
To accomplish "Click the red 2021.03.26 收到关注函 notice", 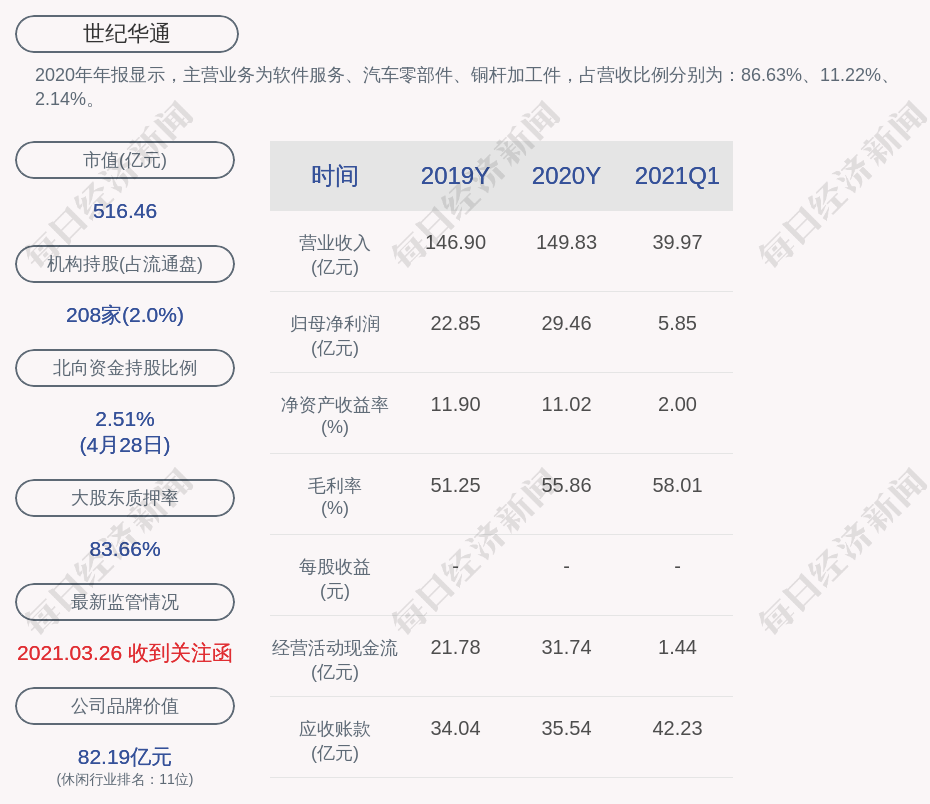I will click(125, 653).
